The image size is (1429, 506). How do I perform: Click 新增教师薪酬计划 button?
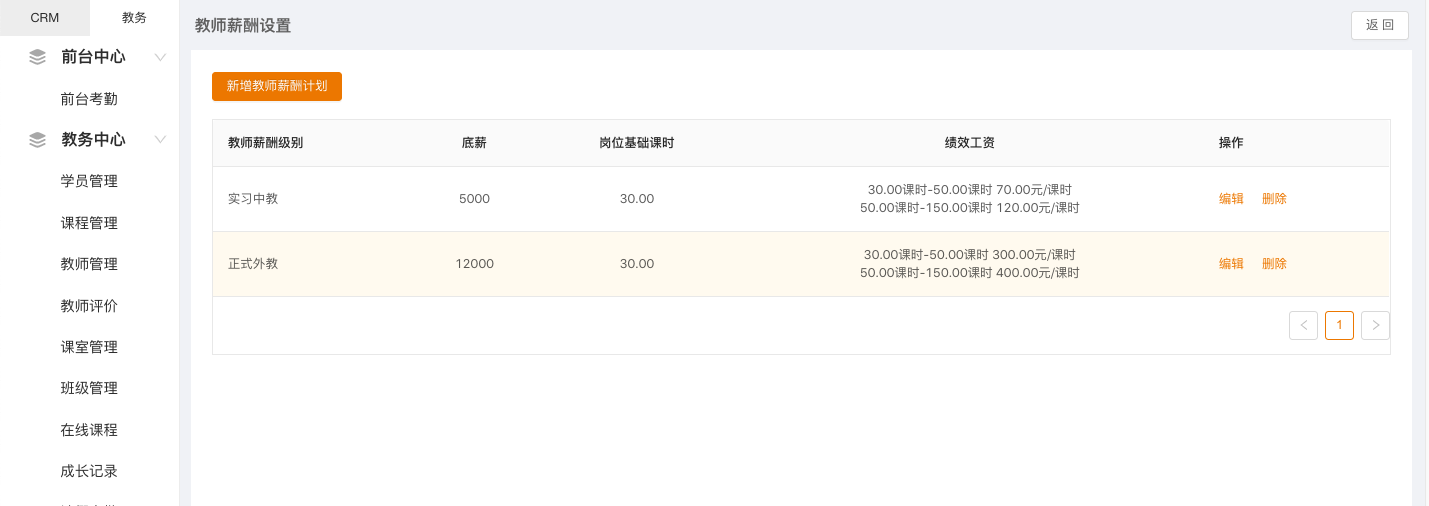pos(277,86)
